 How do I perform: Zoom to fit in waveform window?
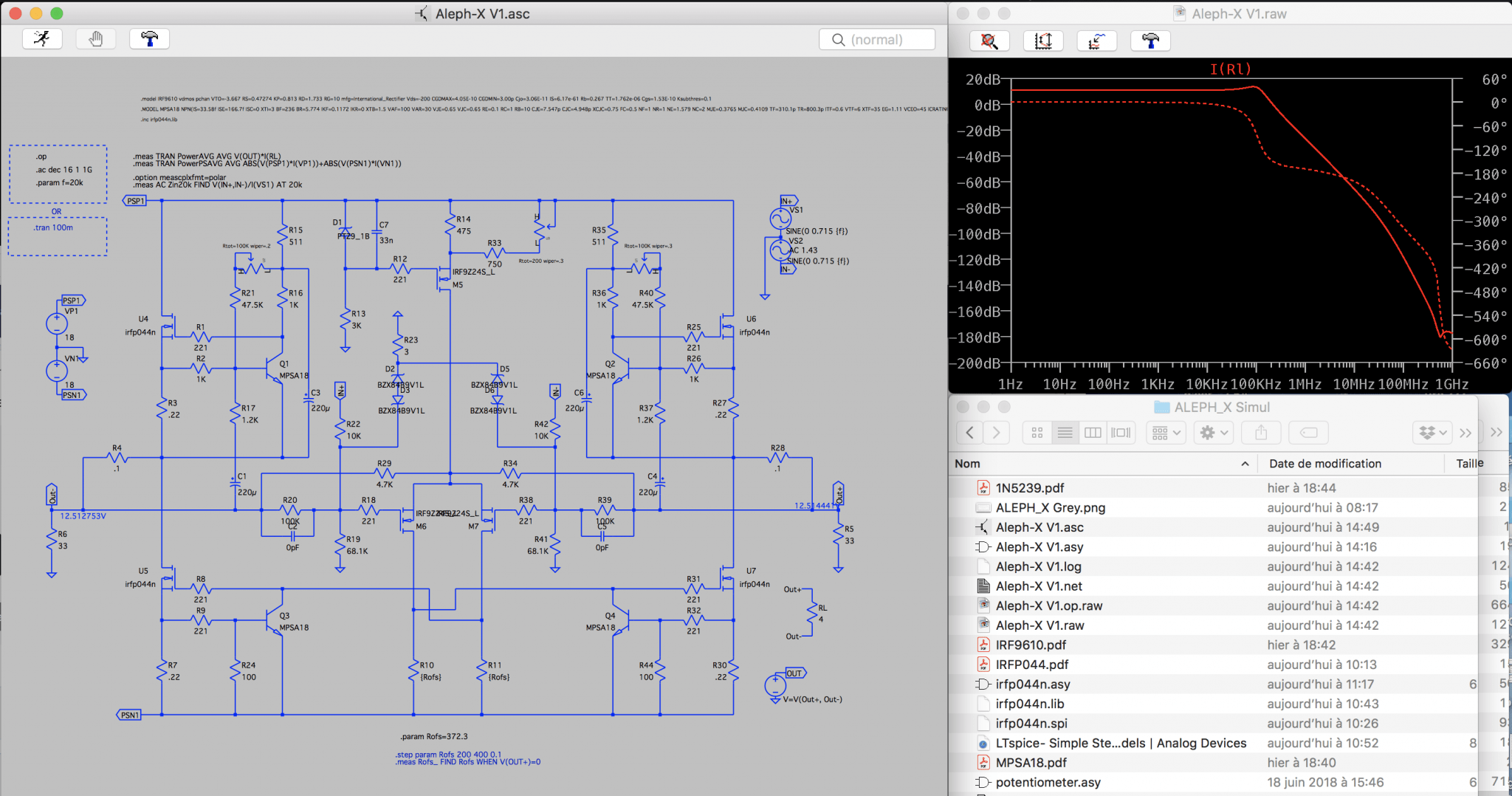pos(990,41)
